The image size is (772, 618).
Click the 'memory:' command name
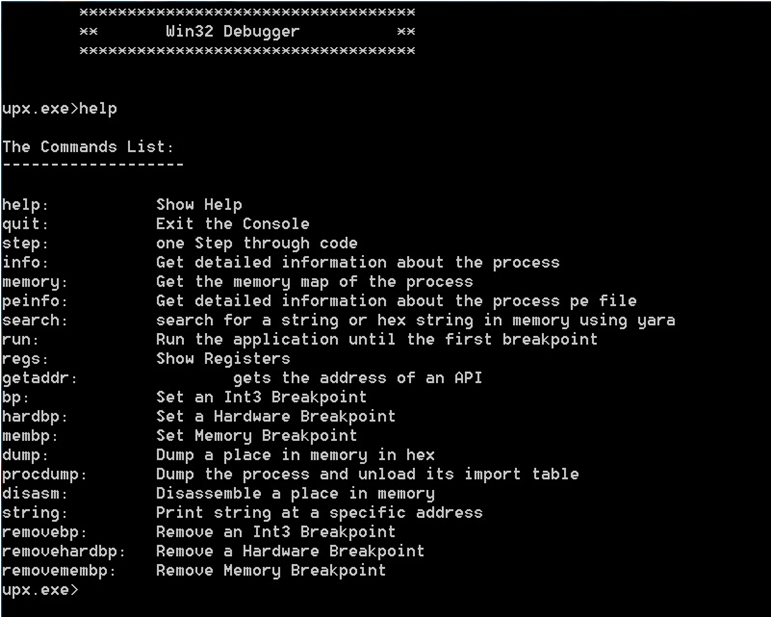[34, 282]
